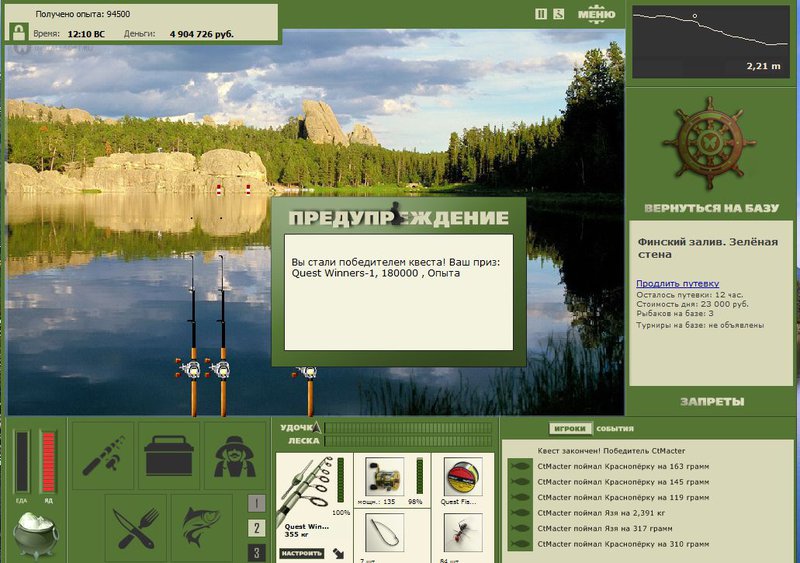The height and width of the screenshot is (563, 800).
Task: Open the fisherman profile icon
Action: 235,456
